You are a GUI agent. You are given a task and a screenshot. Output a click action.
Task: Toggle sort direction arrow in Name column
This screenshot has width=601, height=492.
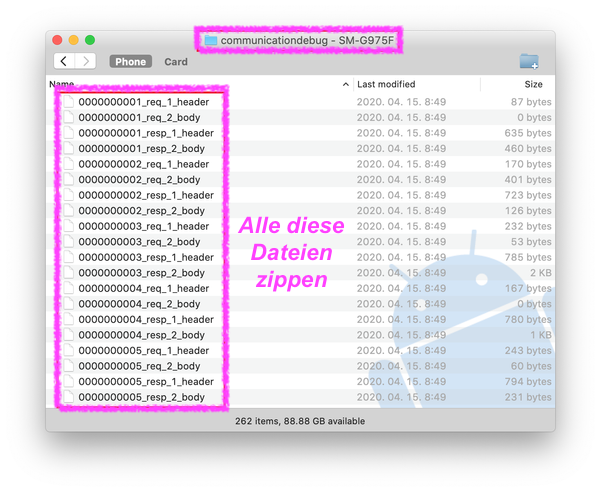345,84
